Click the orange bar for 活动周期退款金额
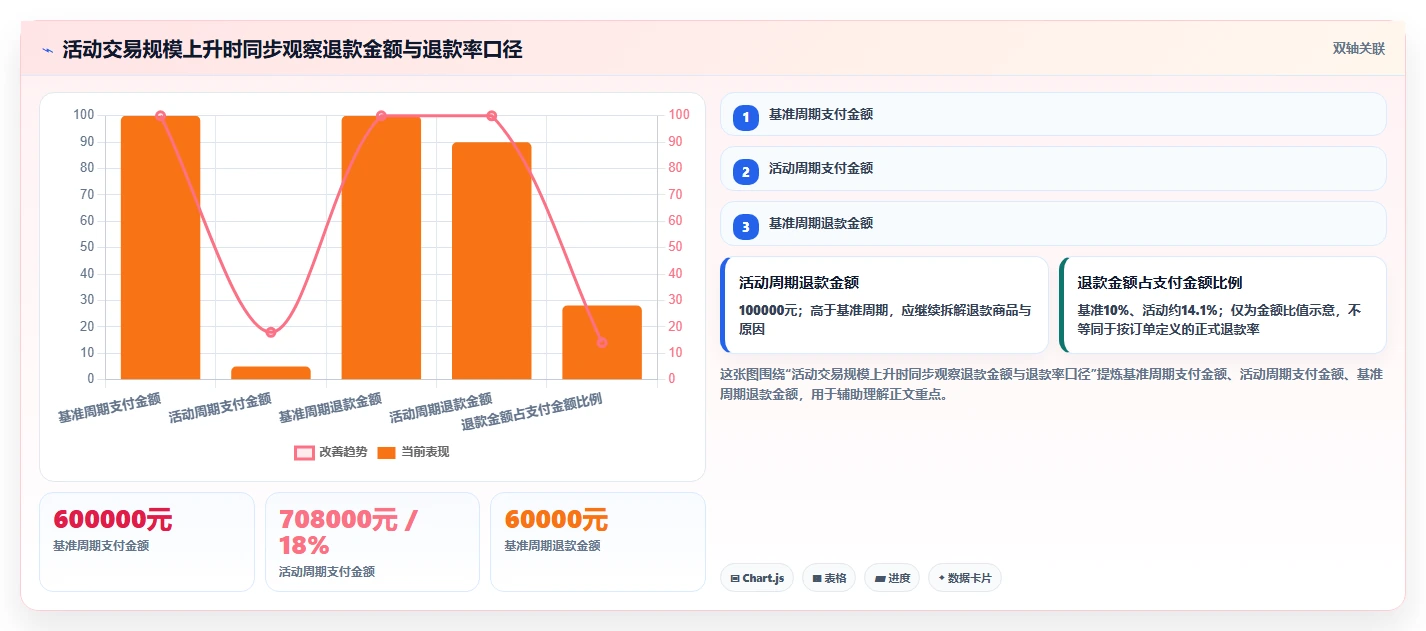The width and height of the screenshot is (1426, 631). click(x=491, y=261)
